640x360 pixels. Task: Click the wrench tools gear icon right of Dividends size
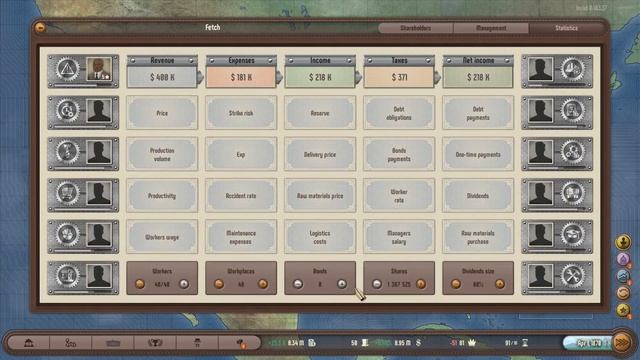[x=572, y=276]
